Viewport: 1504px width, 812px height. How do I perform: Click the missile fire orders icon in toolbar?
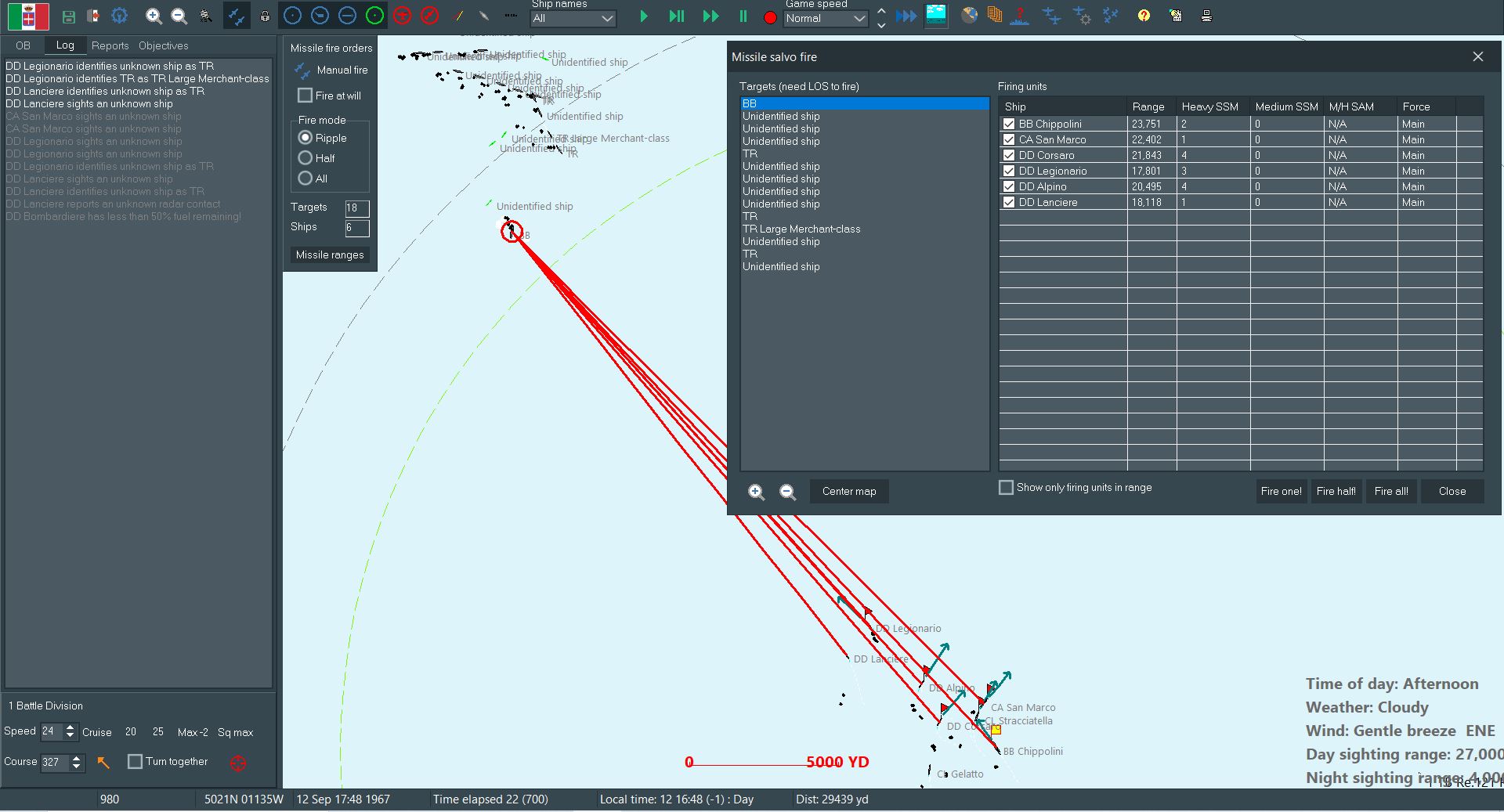coord(236,16)
